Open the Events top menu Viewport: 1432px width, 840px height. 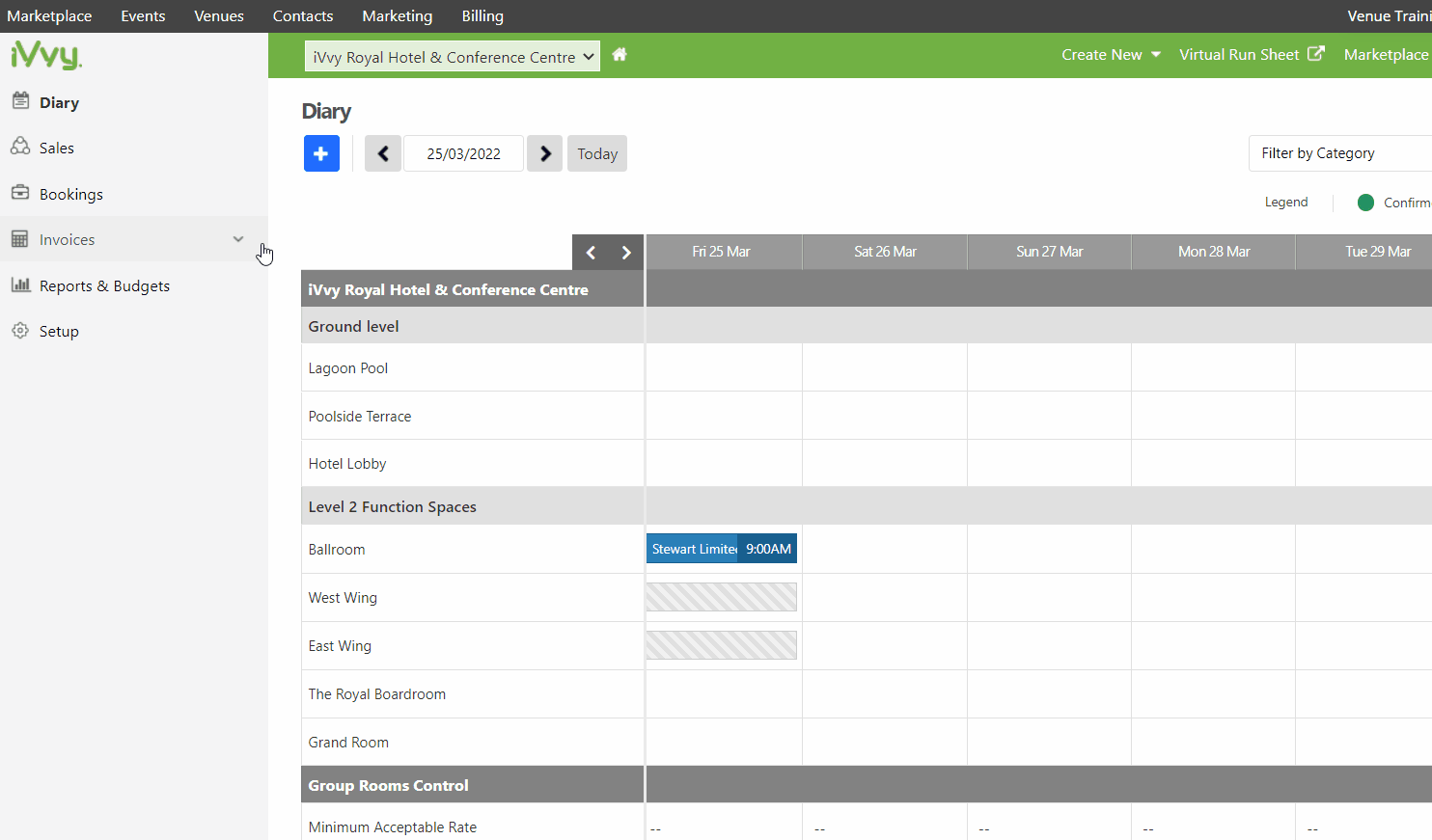click(x=143, y=16)
